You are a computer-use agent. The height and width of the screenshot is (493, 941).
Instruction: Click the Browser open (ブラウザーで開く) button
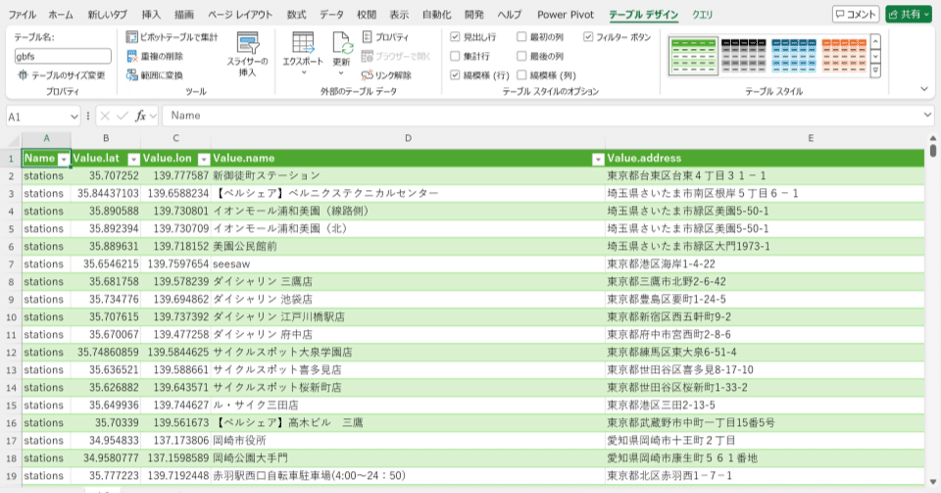tap(396, 56)
